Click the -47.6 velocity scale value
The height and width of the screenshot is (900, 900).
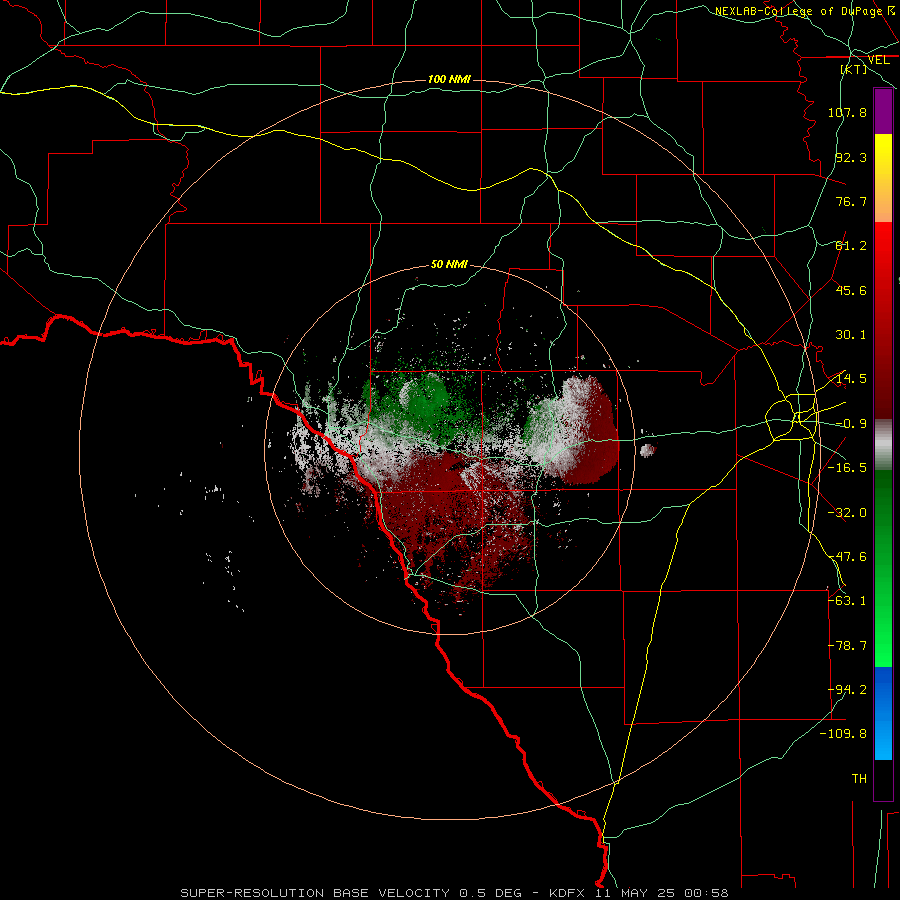(847, 557)
